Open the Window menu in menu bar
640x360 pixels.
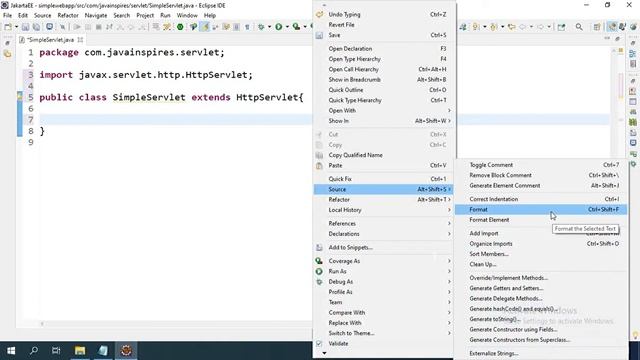tap(187, 16)
